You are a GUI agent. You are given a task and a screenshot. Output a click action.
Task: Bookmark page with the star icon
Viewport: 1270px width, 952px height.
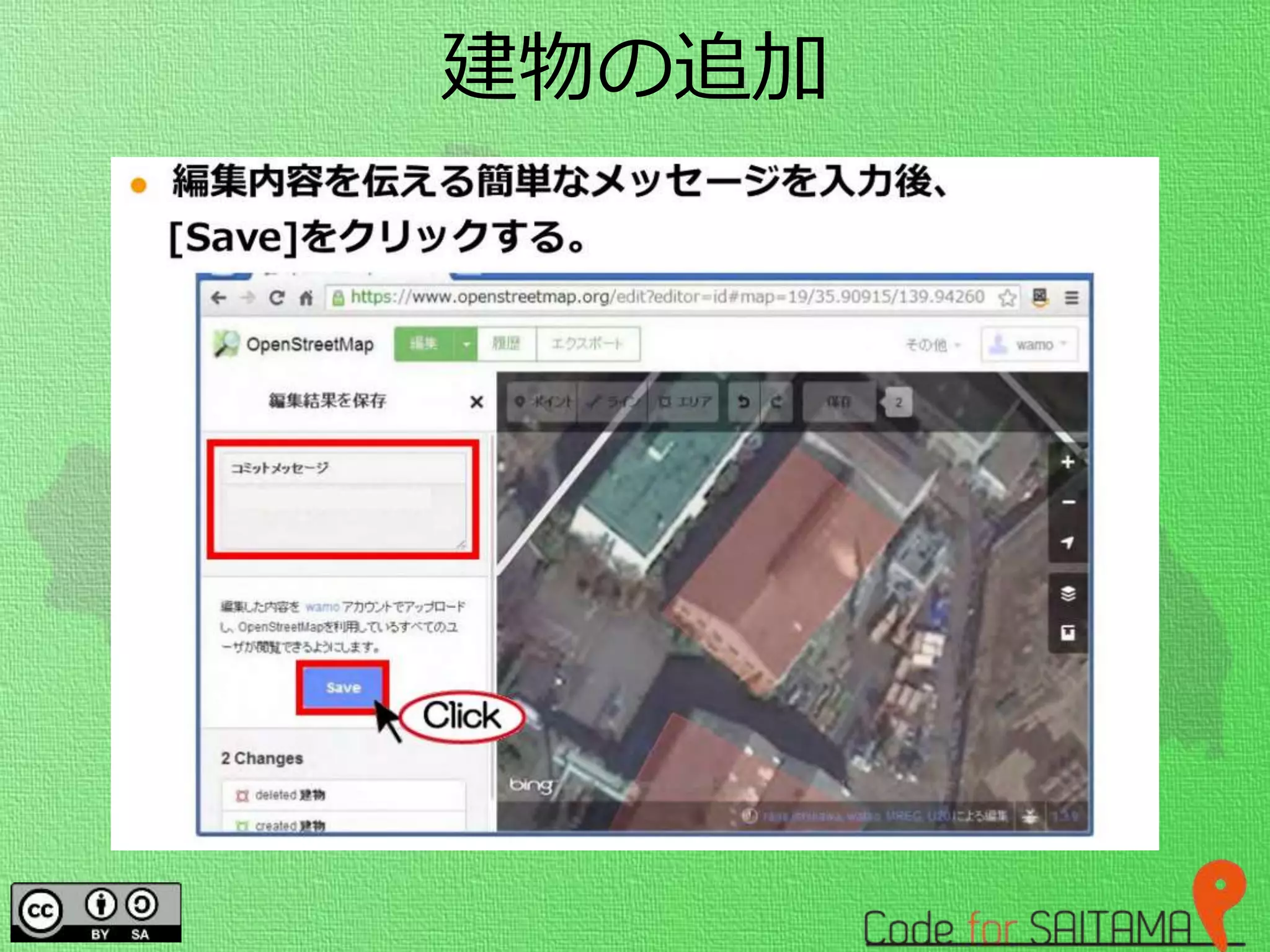point(1007,298)
